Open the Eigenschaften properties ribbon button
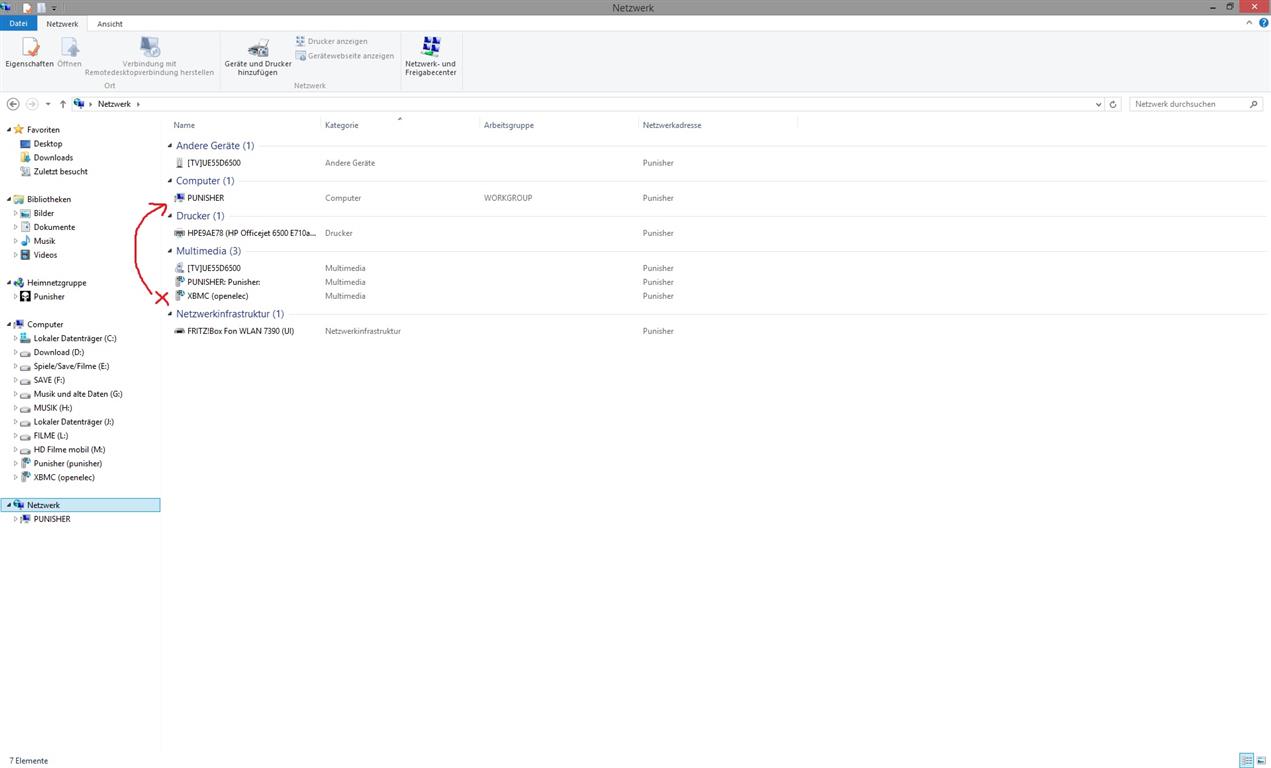The image size is (1271, 768). tap(30, 53)
